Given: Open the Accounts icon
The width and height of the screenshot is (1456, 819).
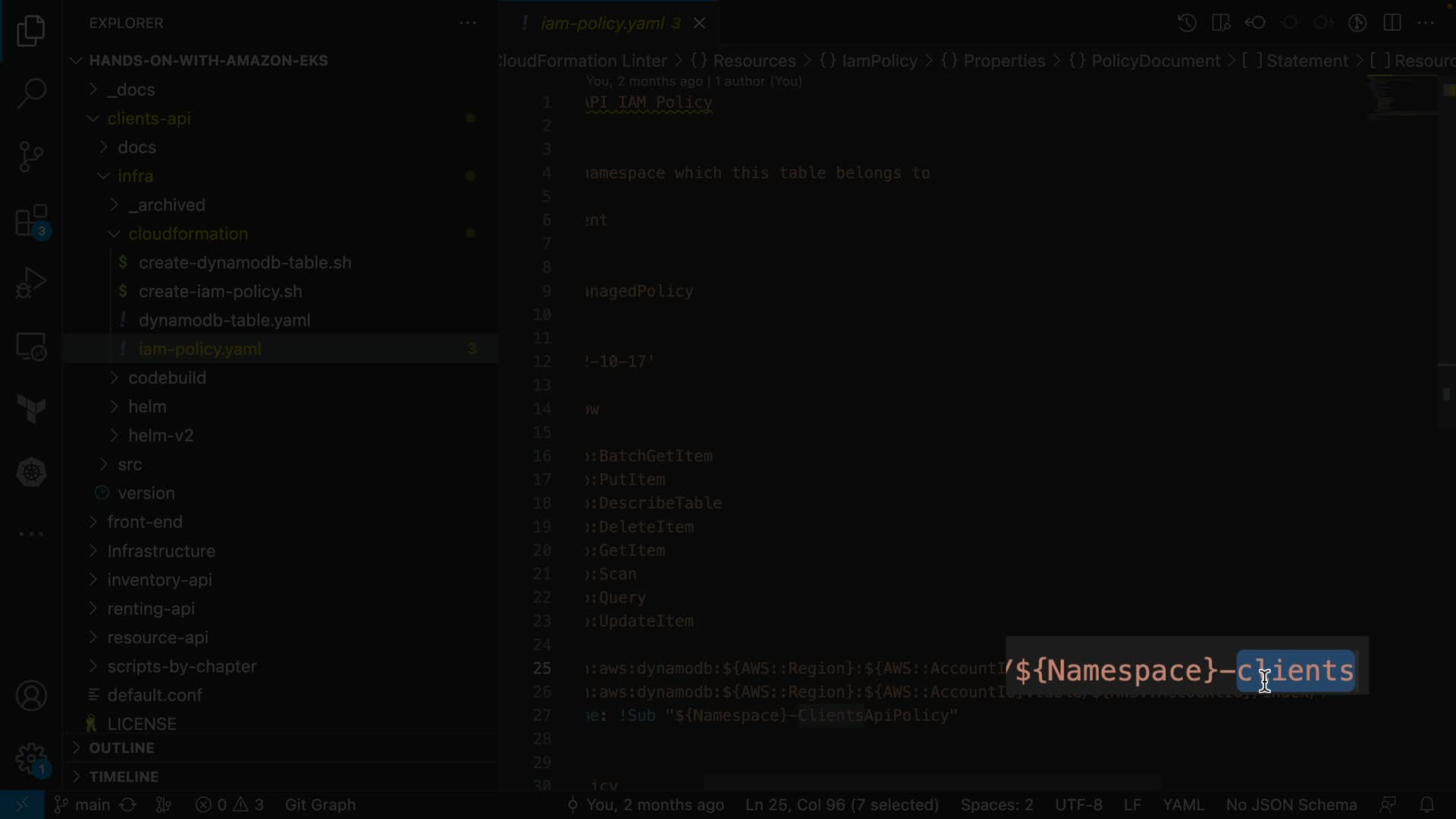Looking at the screenshot, I should (31, 696).
